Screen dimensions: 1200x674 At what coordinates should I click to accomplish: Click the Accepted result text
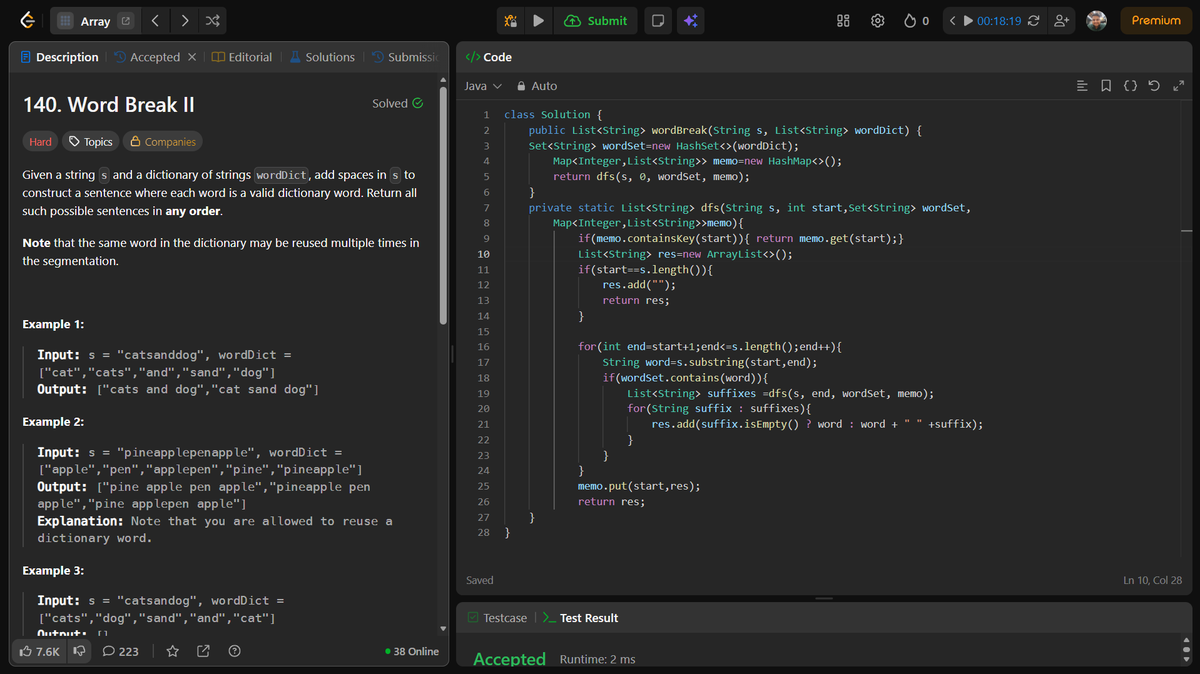coord(509,659)
